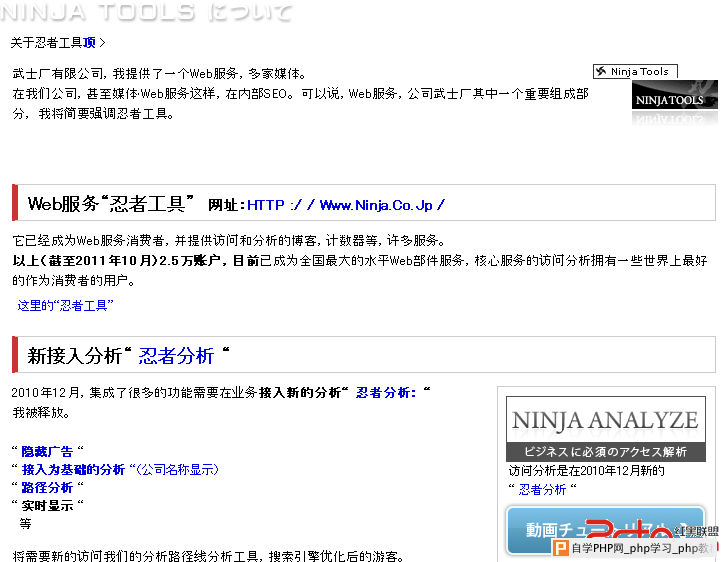This screenshot has height=562, width=722.
Task: Select the bold text 以上(截至2011年10月)2.5万账户
Action: tap(116, 261)
